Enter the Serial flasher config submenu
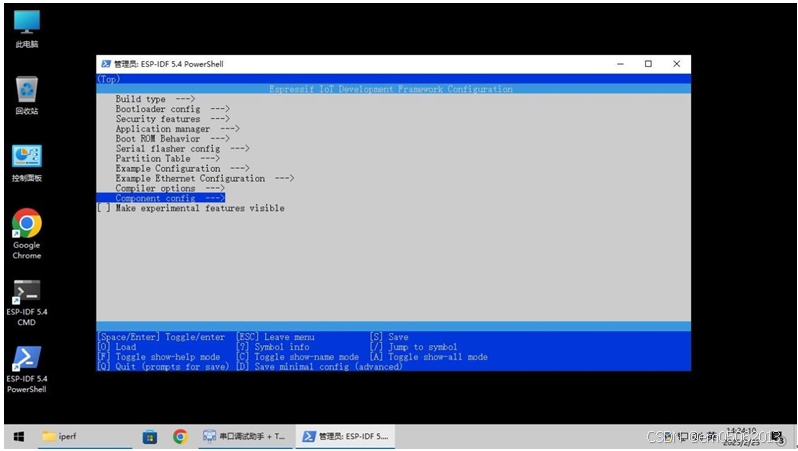The height and width of the screenshot is (451, 798). click(x=182, y=149)
